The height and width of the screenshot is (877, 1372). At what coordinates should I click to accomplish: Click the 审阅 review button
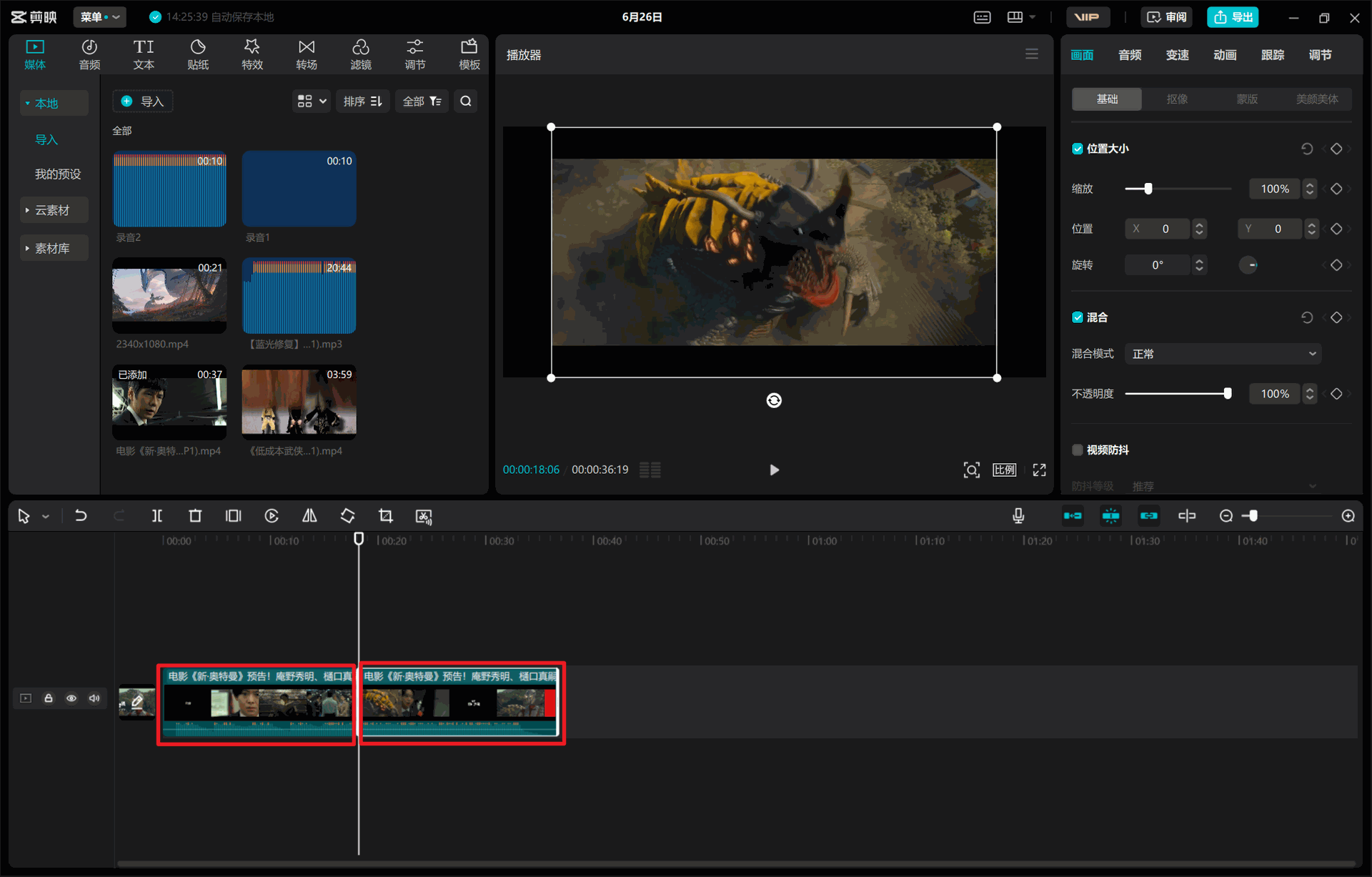pos(1167,17)
